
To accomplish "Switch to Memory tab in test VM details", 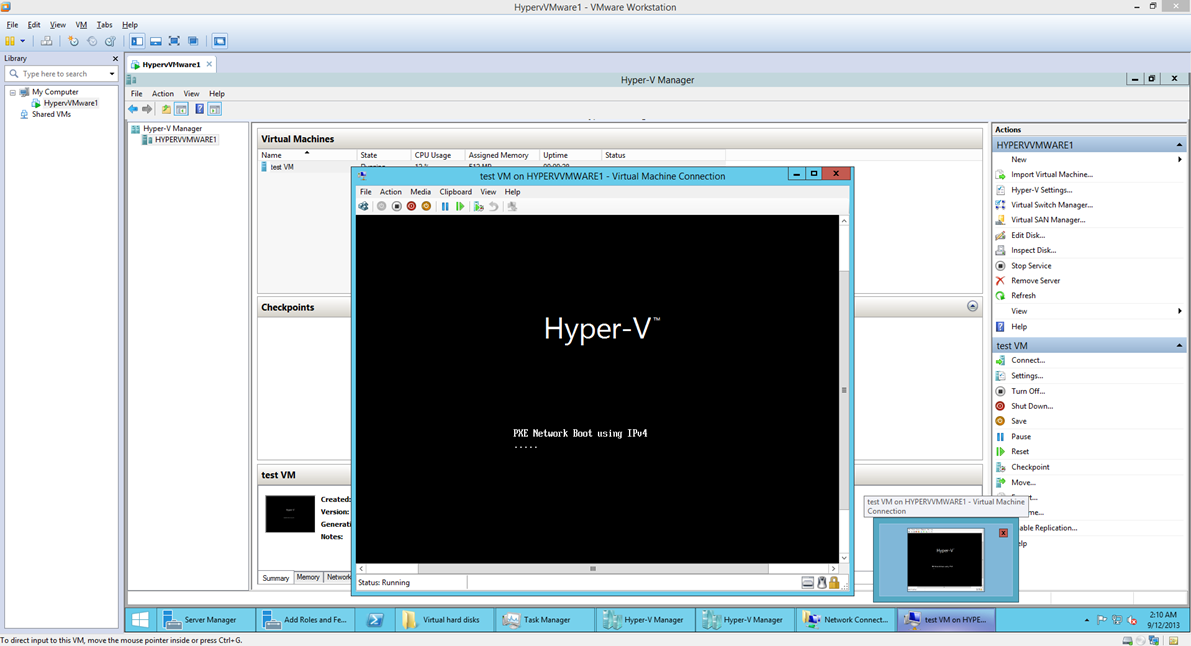I will tap(308, 577).
